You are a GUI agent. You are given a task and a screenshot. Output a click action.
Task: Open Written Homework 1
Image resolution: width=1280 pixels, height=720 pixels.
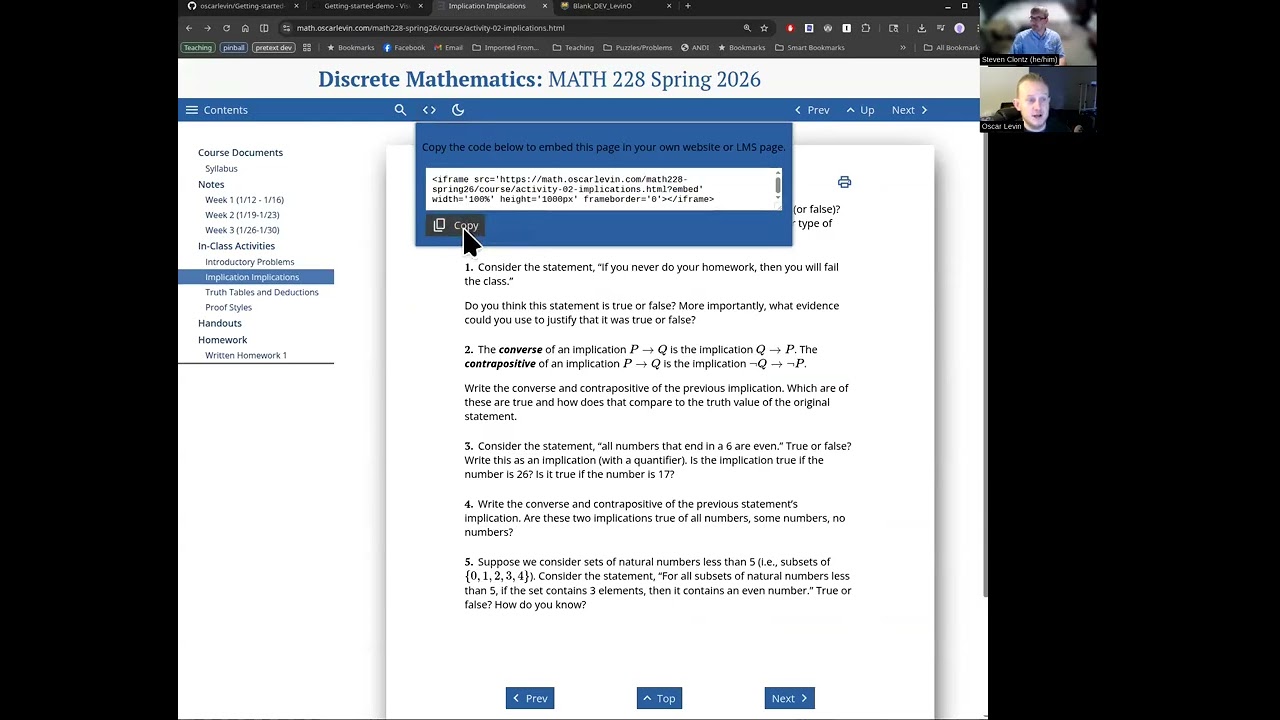(x=245, y=355)
